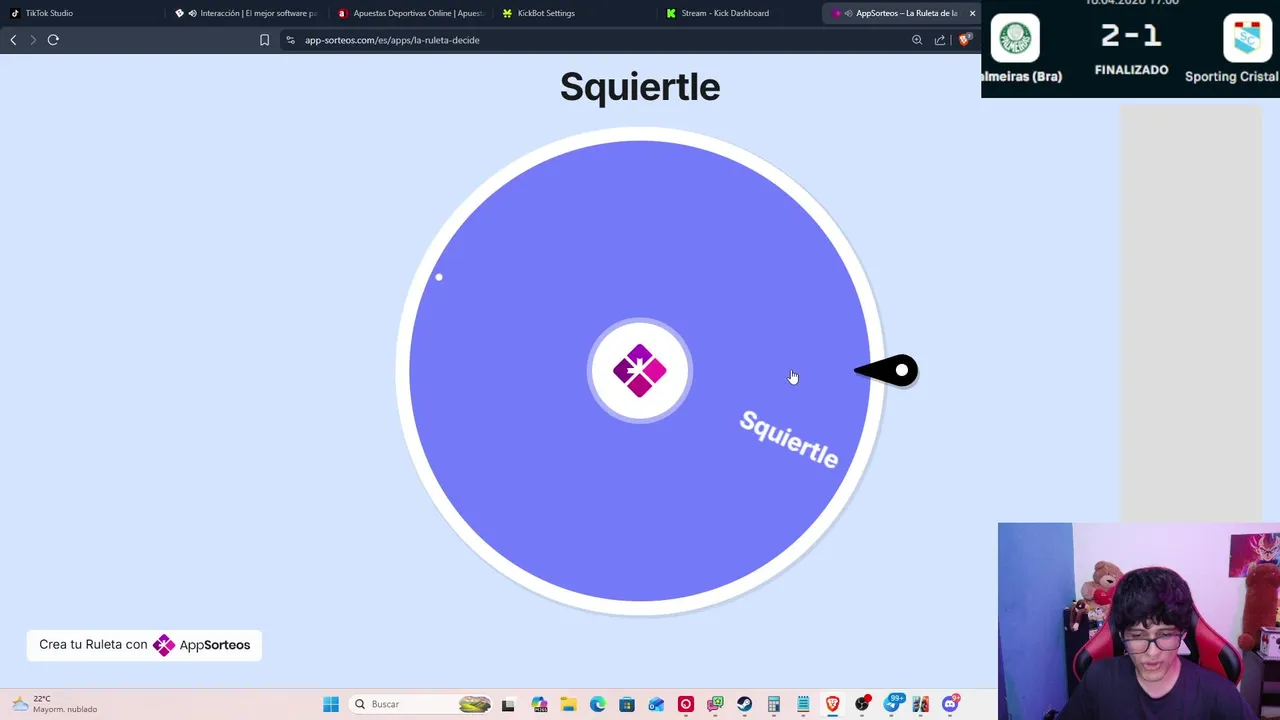Screen dimensions: 1280x720
Task: Click the FINALIZADO match status text
Action: (x=1131, y=70)
